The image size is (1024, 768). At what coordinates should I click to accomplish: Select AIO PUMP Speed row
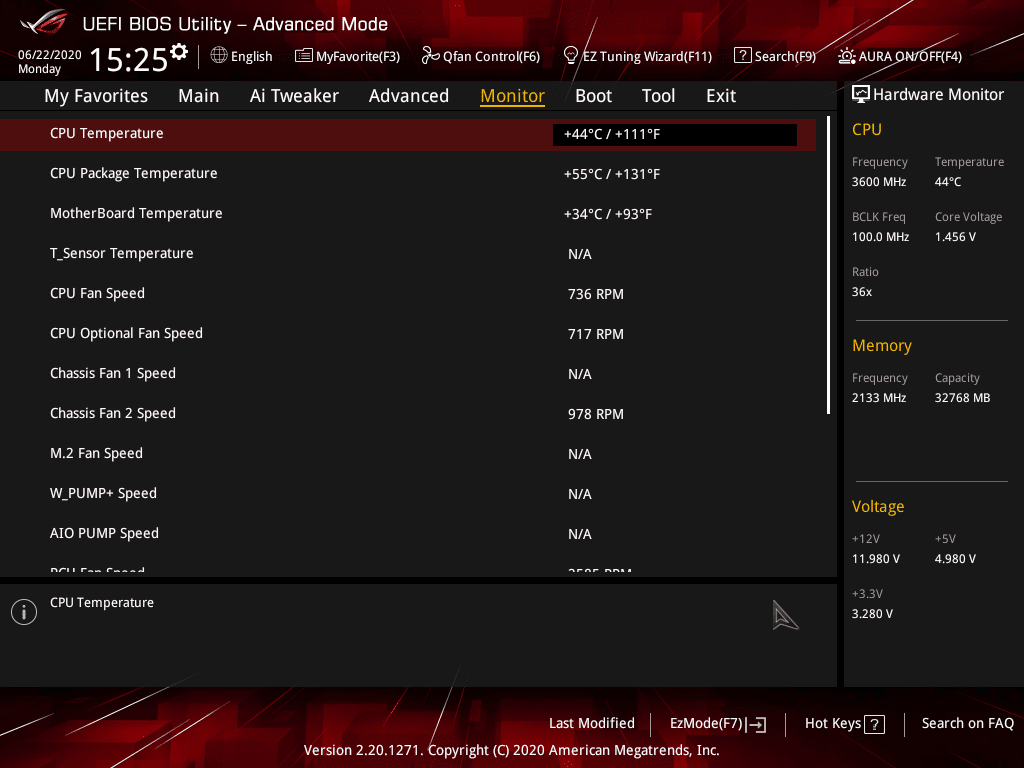408,534
